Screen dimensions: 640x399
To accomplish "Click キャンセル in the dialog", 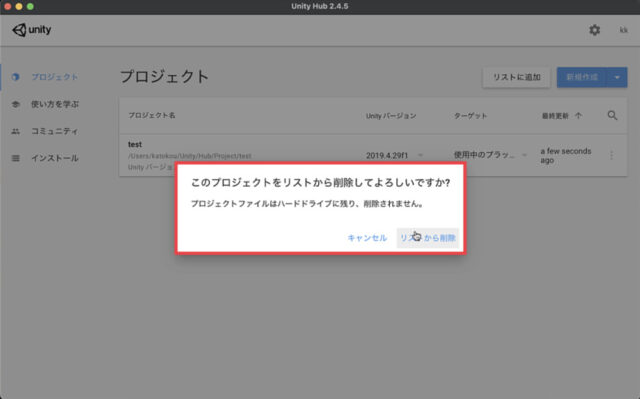I will (367, 238).
